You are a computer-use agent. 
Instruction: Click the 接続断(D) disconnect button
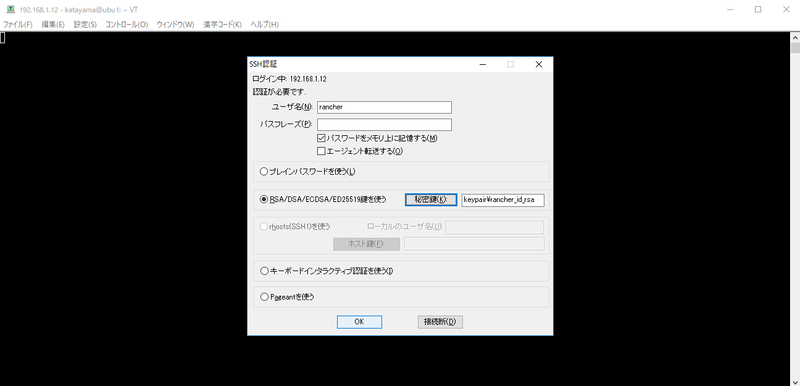point(440,322)
